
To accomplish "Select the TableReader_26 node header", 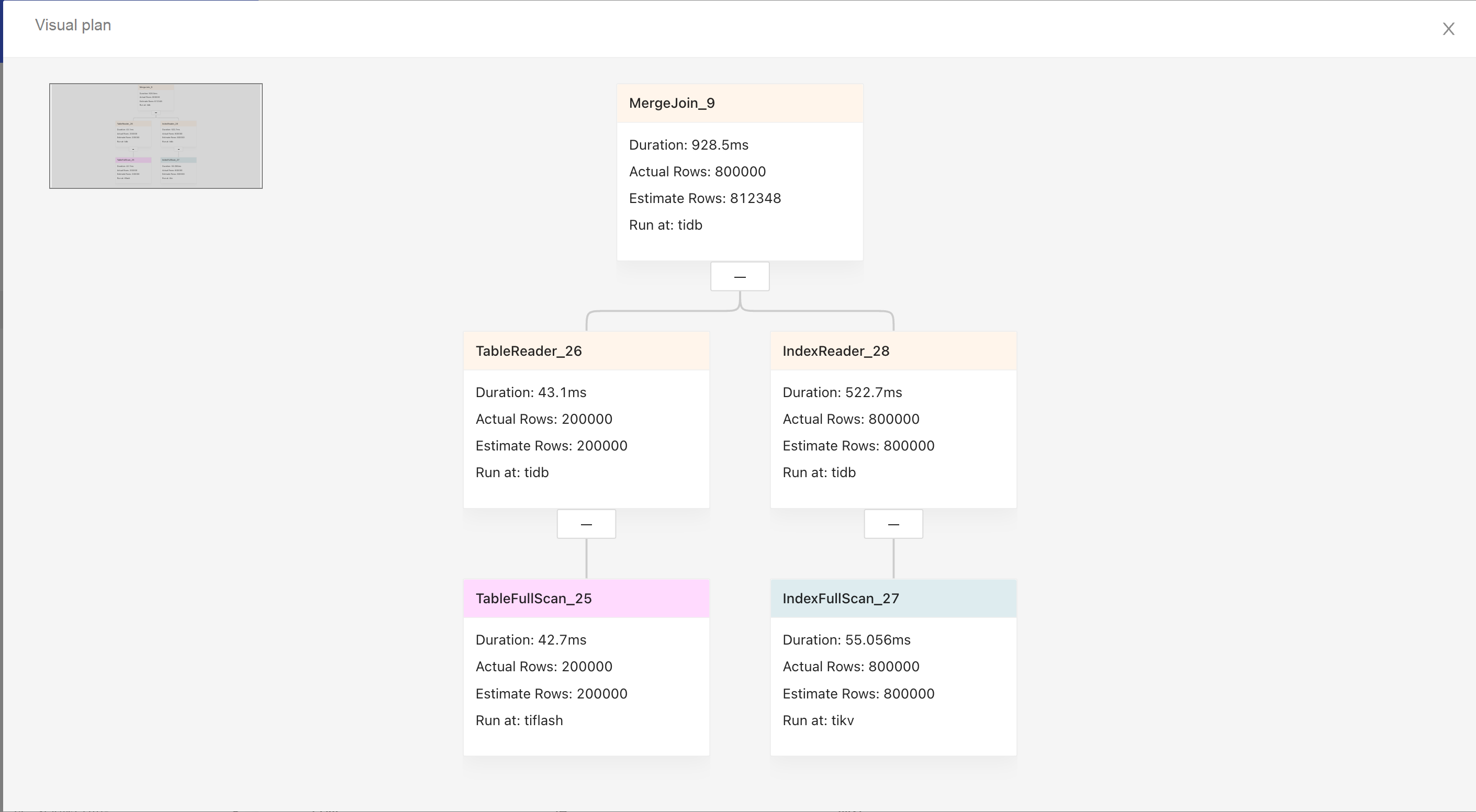I will click(x=586, y=351).
